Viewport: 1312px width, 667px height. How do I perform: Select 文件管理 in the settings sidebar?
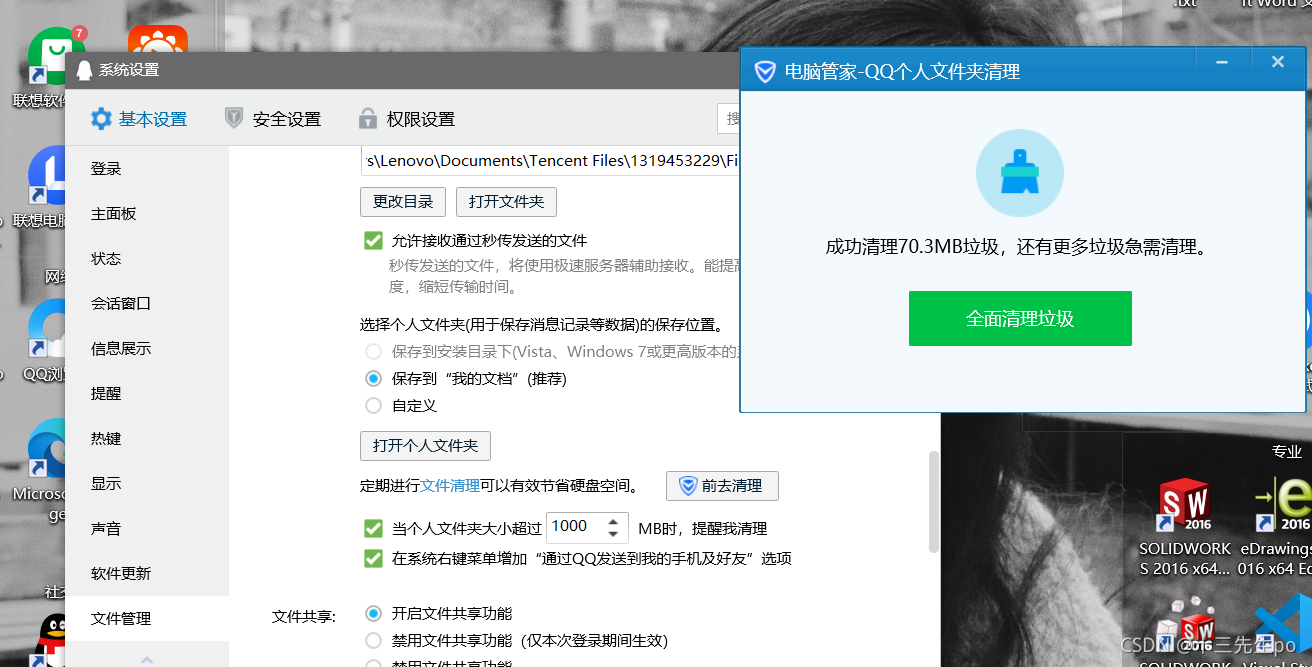tap(147, 619)
